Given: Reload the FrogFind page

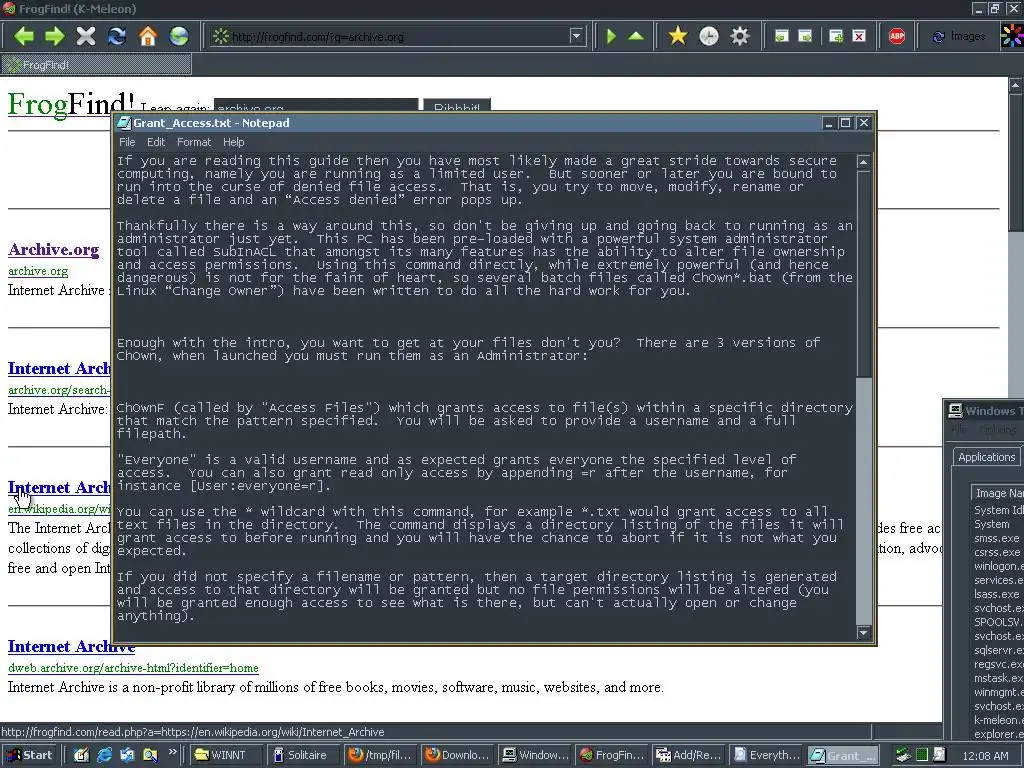Looking at the screenshot, I should (117, 36).
